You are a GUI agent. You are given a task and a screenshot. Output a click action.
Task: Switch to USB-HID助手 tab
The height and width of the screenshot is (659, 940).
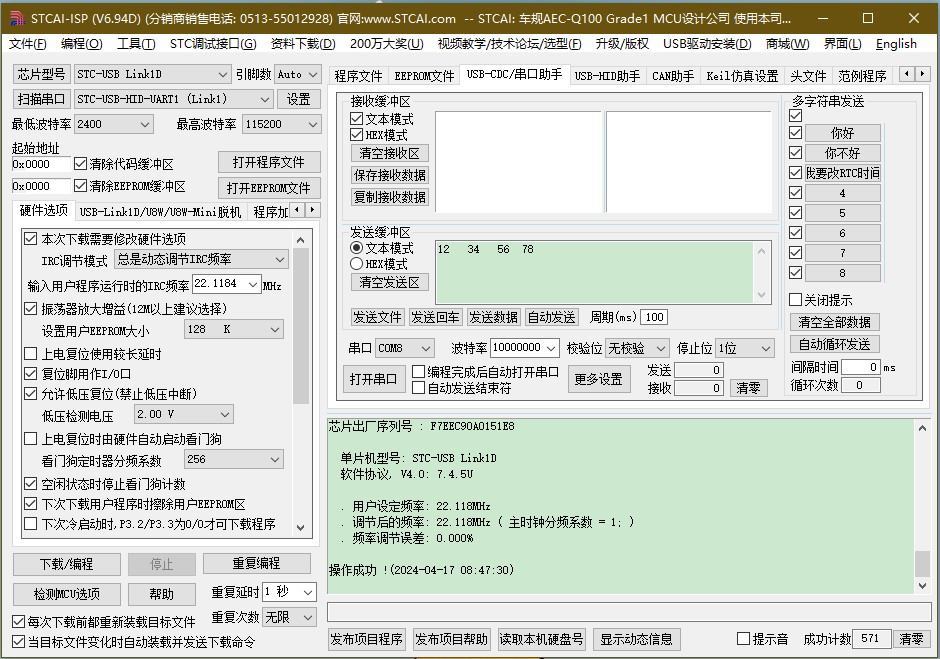(x=607, y=76)
